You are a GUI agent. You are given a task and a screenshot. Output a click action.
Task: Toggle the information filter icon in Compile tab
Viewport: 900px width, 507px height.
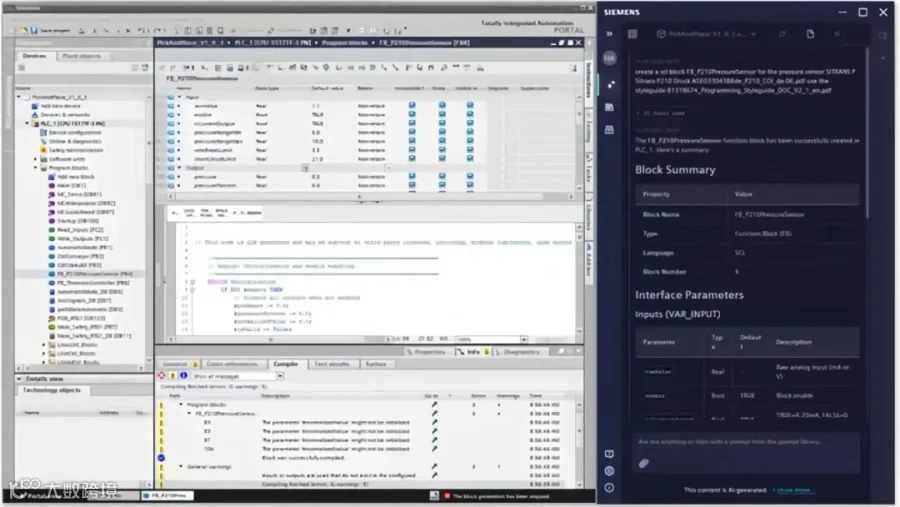pos(183,376)
